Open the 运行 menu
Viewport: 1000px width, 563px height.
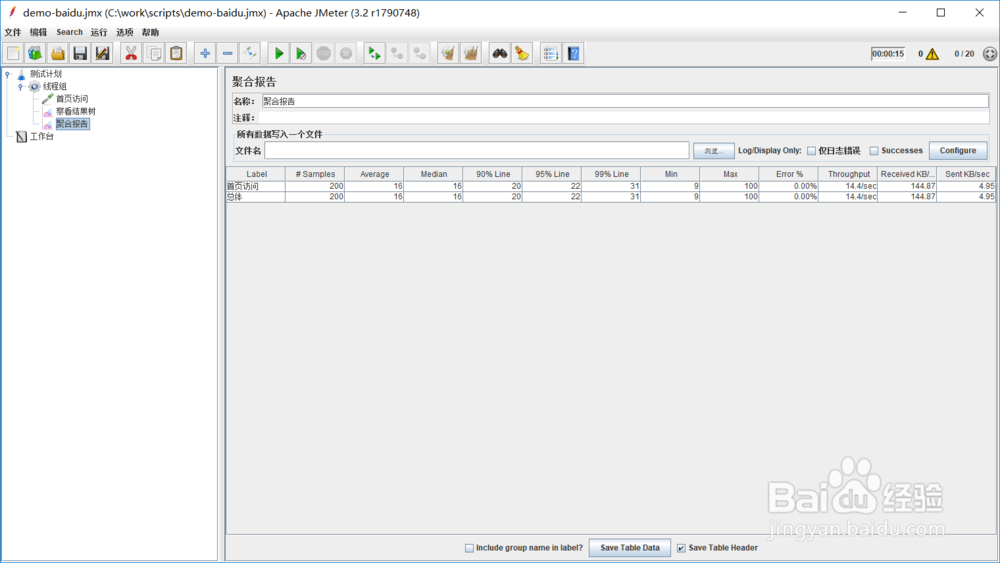[99, 32]
